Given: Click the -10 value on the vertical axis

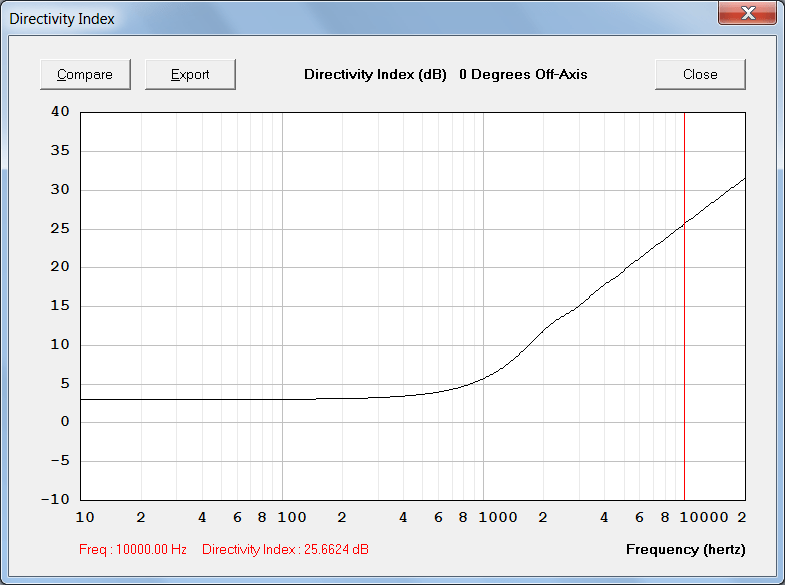Looking at the screenshot, I should [55, 499].
